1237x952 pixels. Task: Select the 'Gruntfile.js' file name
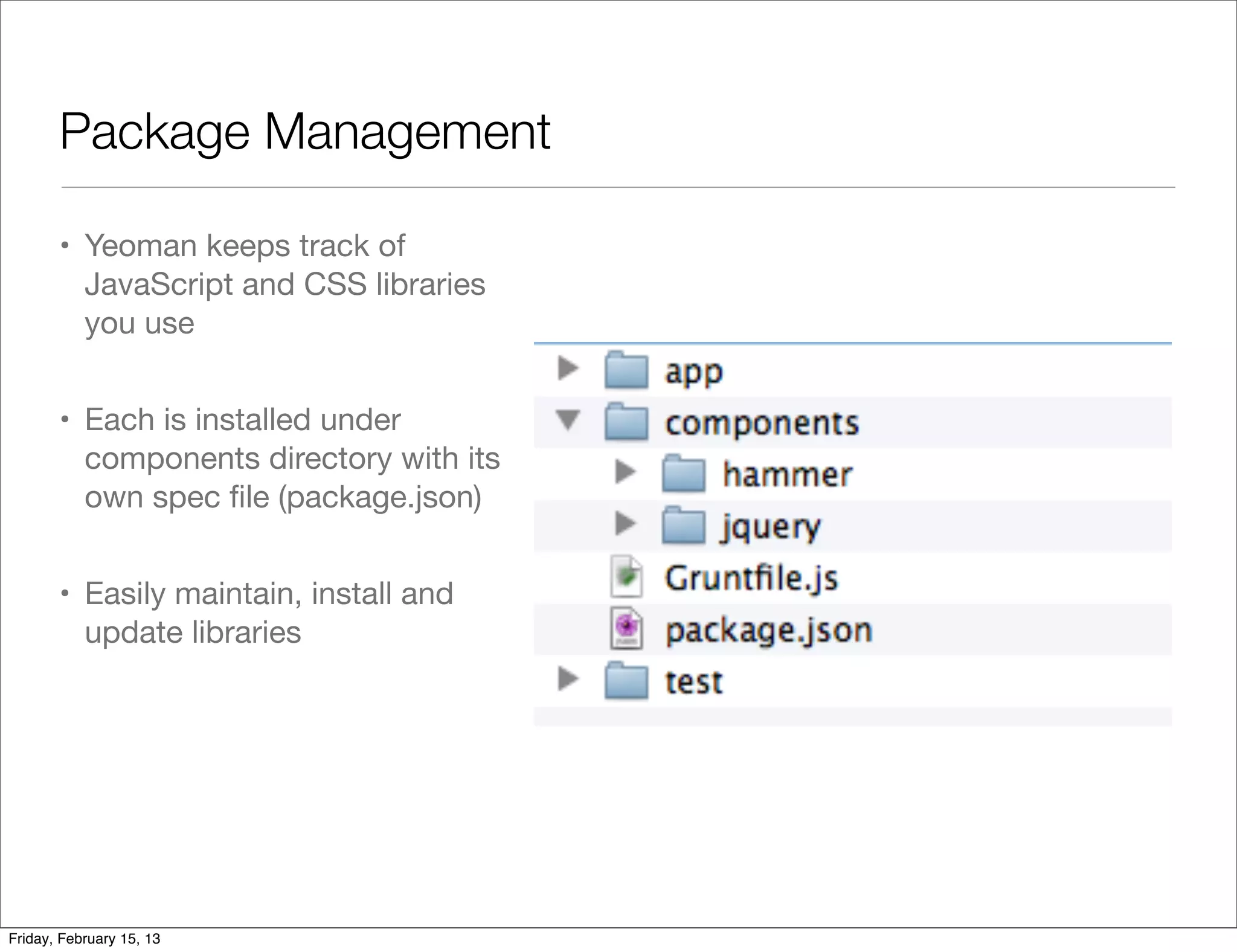coord(751,577)
